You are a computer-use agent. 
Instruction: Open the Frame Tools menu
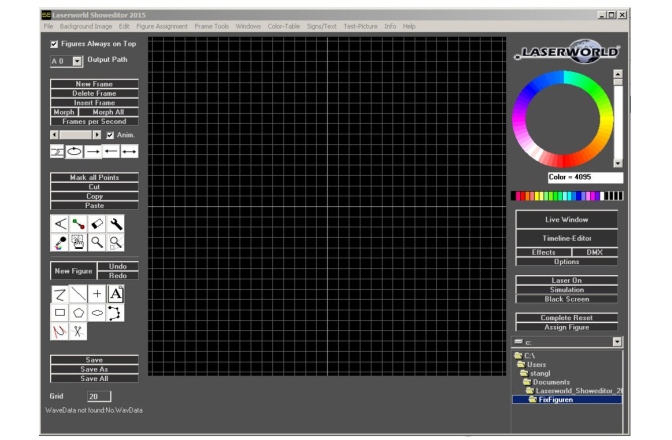click(x=211, y=26)
